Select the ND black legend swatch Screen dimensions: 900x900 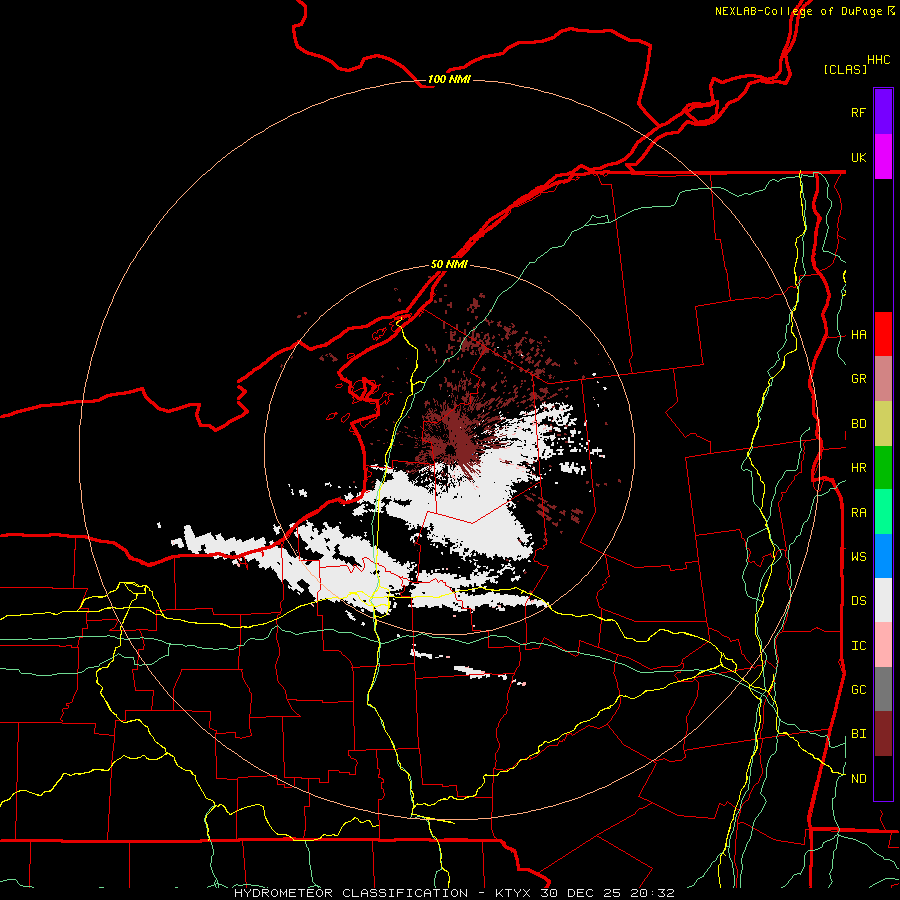(x=883, y=778)
